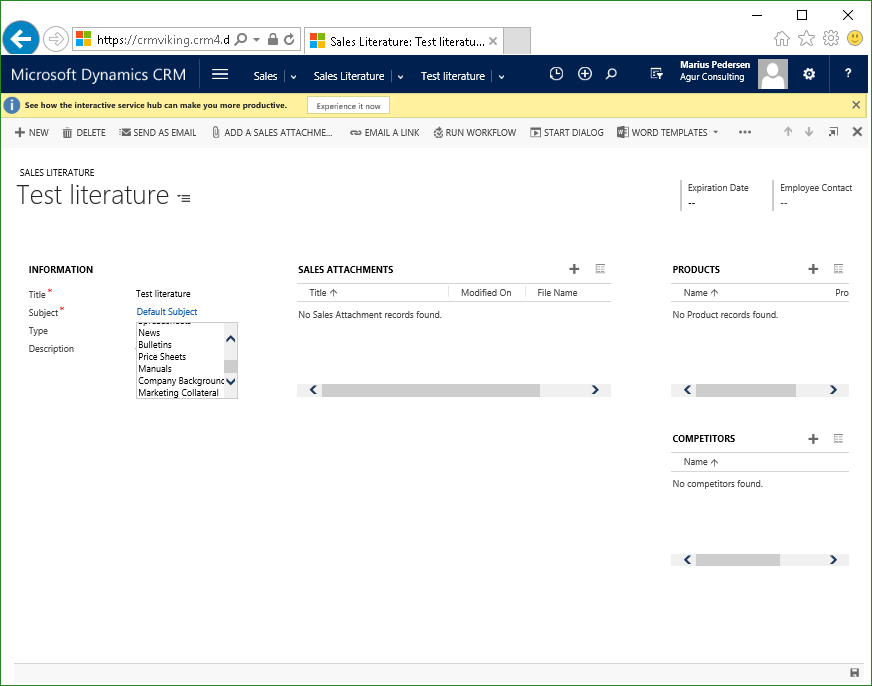This screenshot has width=872, height=686.
Task: Open recently viewed items clock icon
Action: click(x=556, y=73)
